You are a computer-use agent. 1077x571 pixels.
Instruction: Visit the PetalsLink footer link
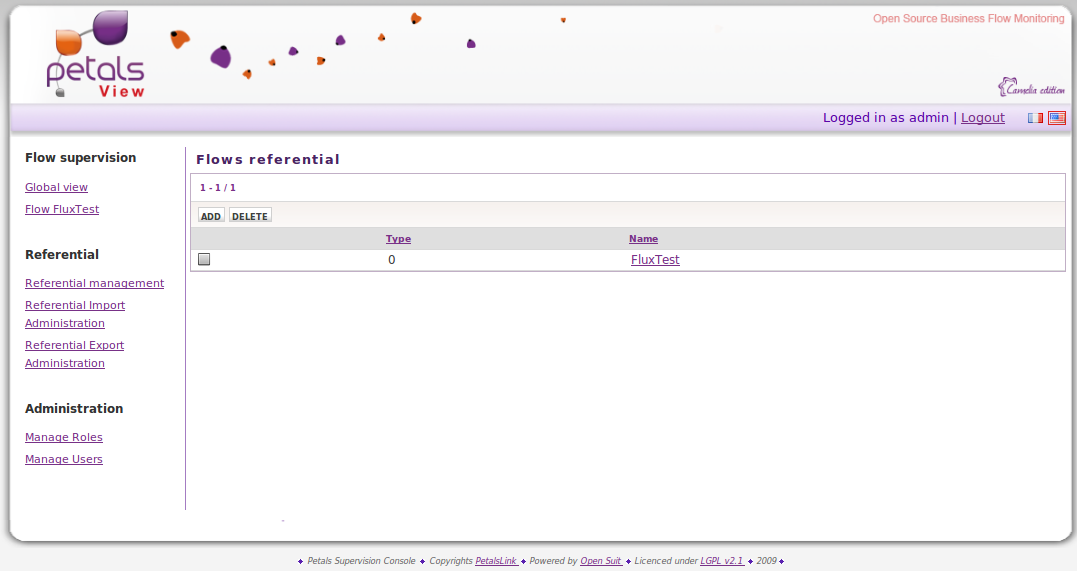pyautogui.click(x=496, y=561)
